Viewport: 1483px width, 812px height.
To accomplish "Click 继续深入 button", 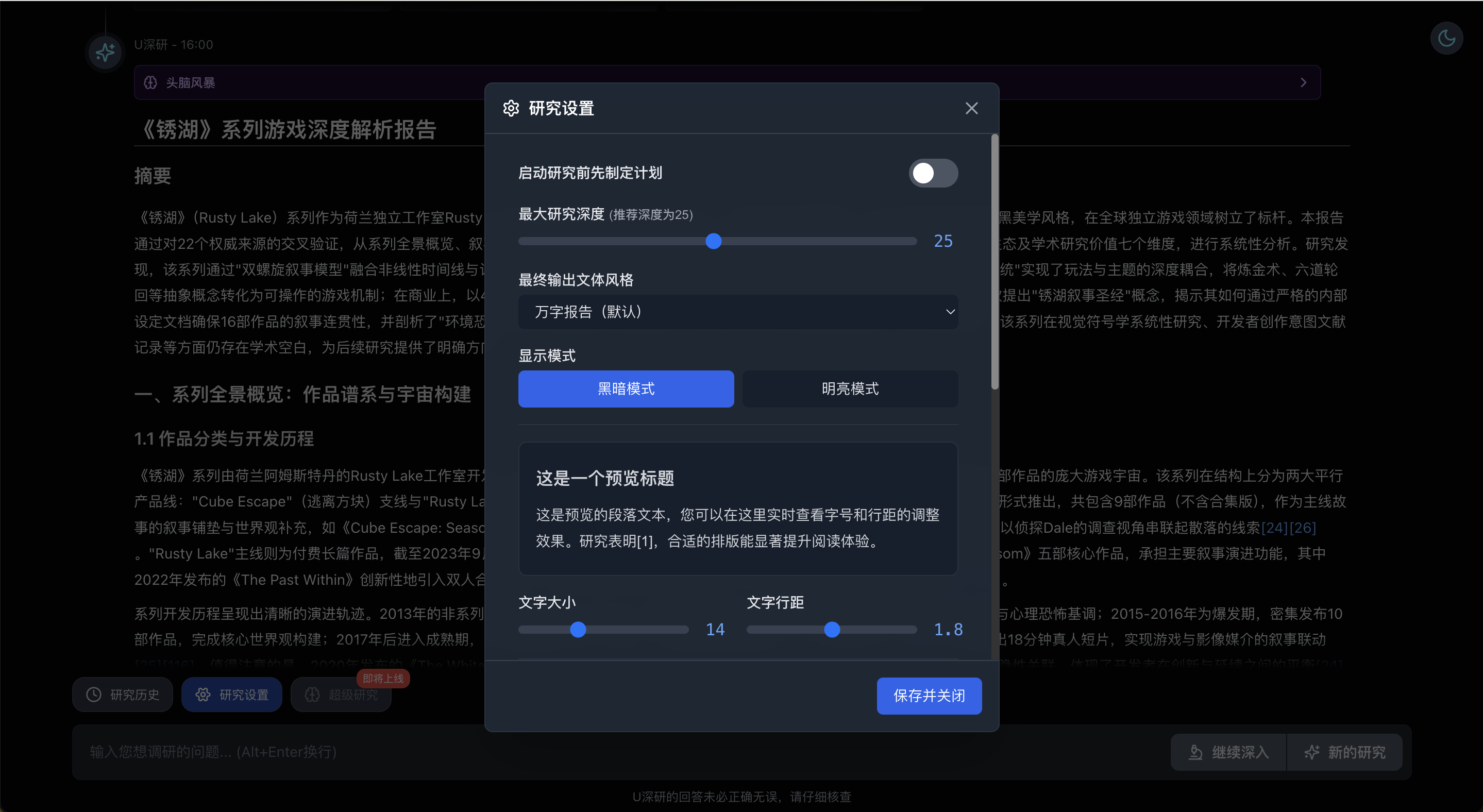I will pos(1228,752).
